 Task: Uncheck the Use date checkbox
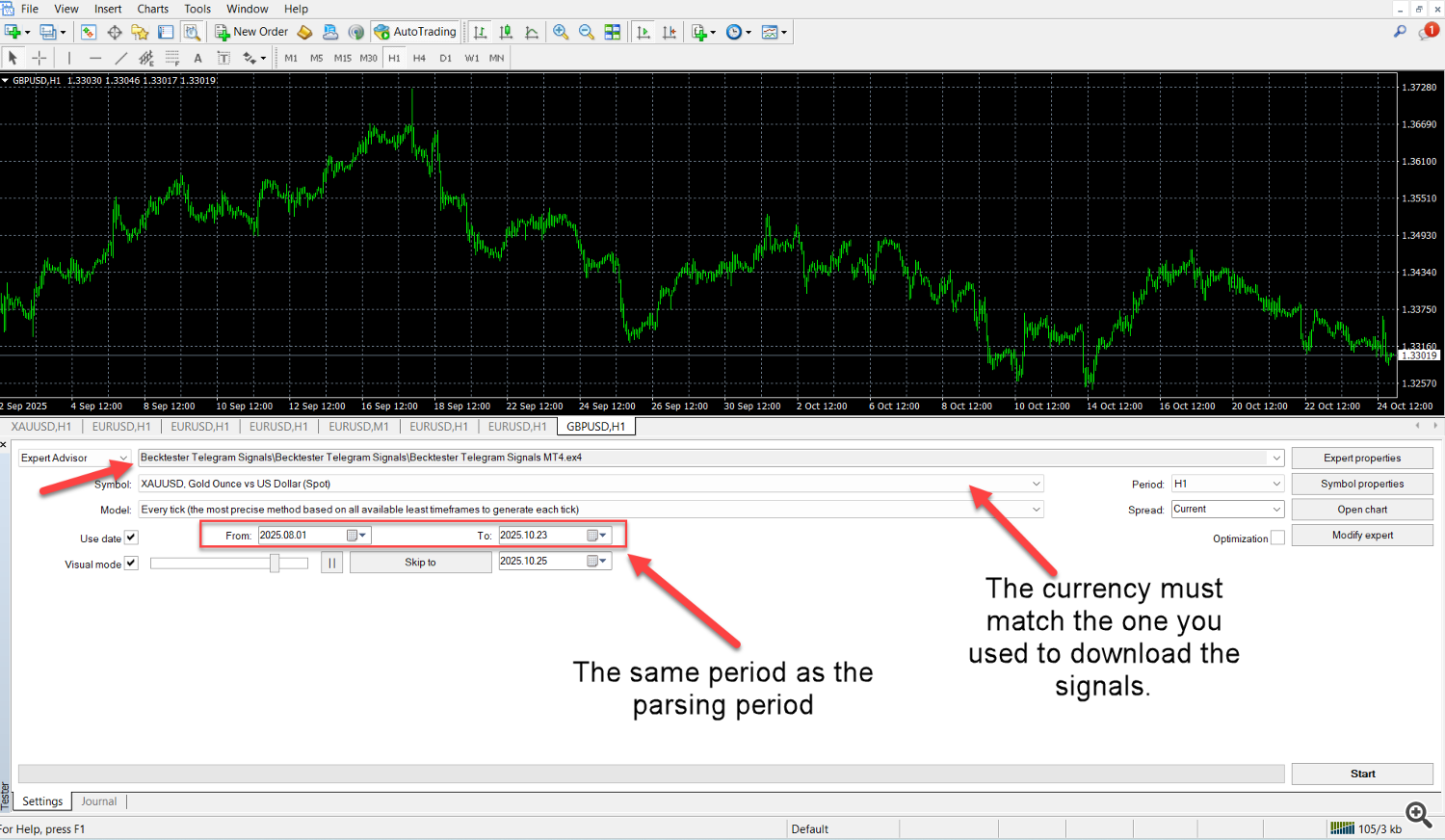pyautogui.click(x=132, y=538)
